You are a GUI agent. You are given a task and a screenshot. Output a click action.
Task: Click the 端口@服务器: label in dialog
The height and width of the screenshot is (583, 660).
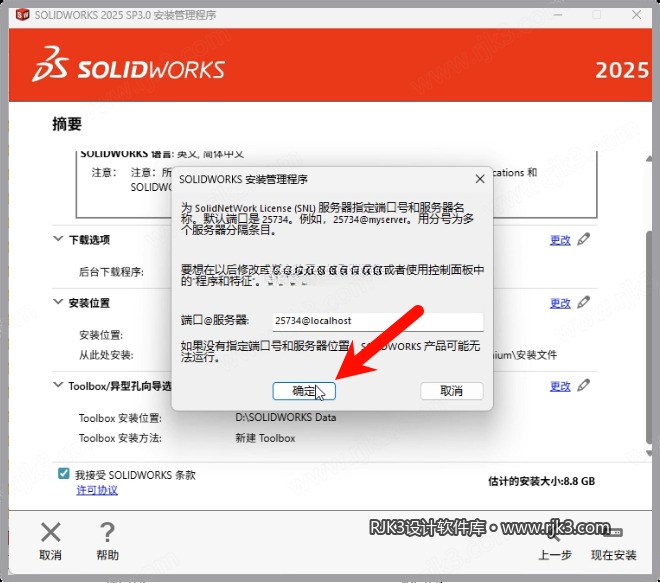[215, 320]
